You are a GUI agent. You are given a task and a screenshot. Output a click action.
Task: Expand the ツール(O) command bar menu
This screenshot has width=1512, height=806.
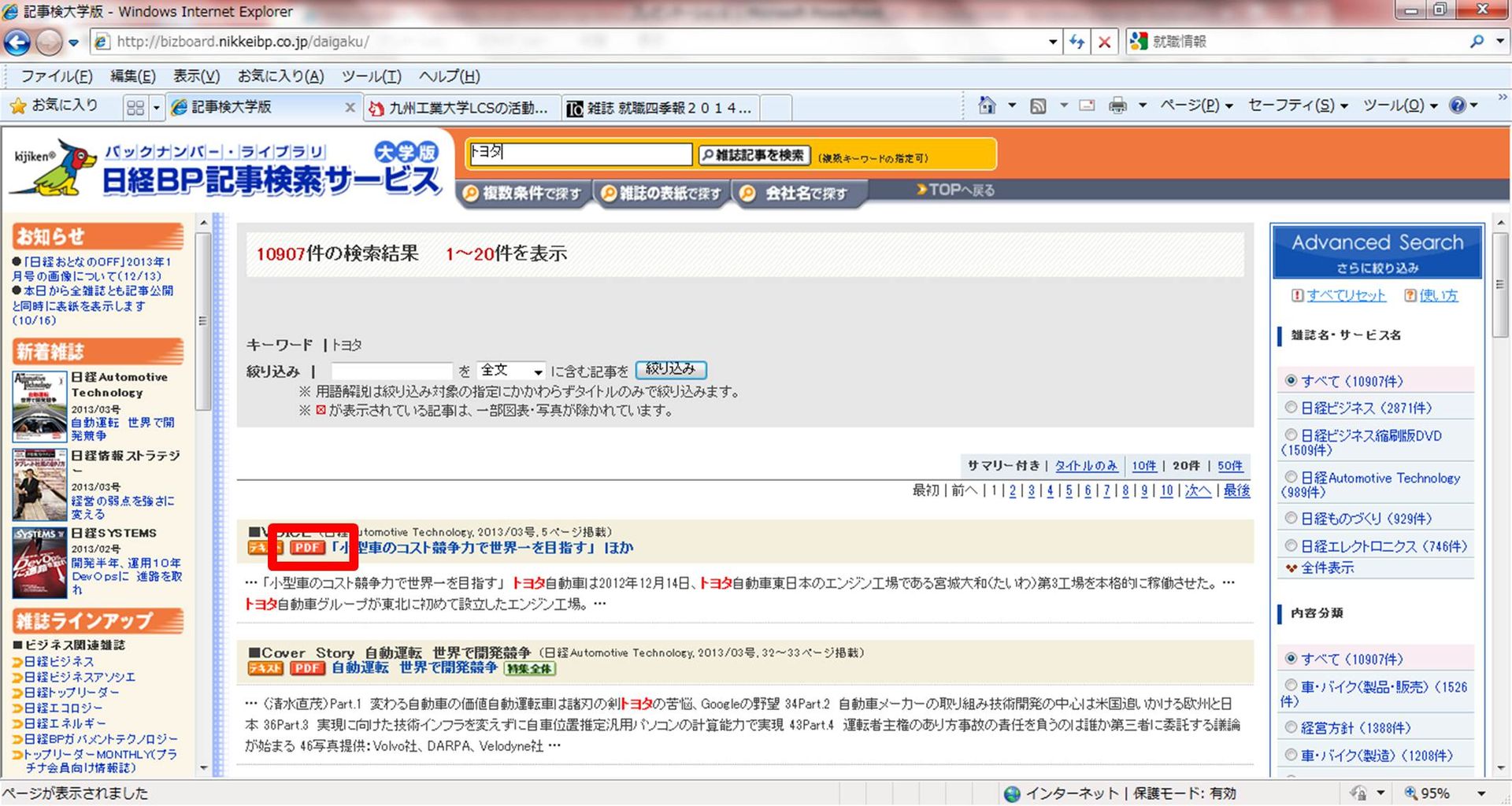coord(1401,105)
